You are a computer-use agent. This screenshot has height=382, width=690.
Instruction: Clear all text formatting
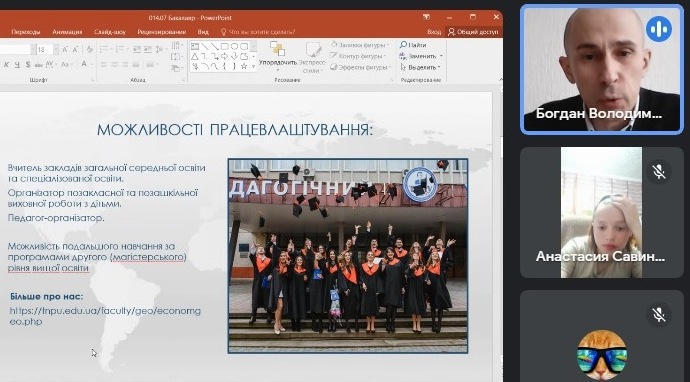[x=89, y=49]
